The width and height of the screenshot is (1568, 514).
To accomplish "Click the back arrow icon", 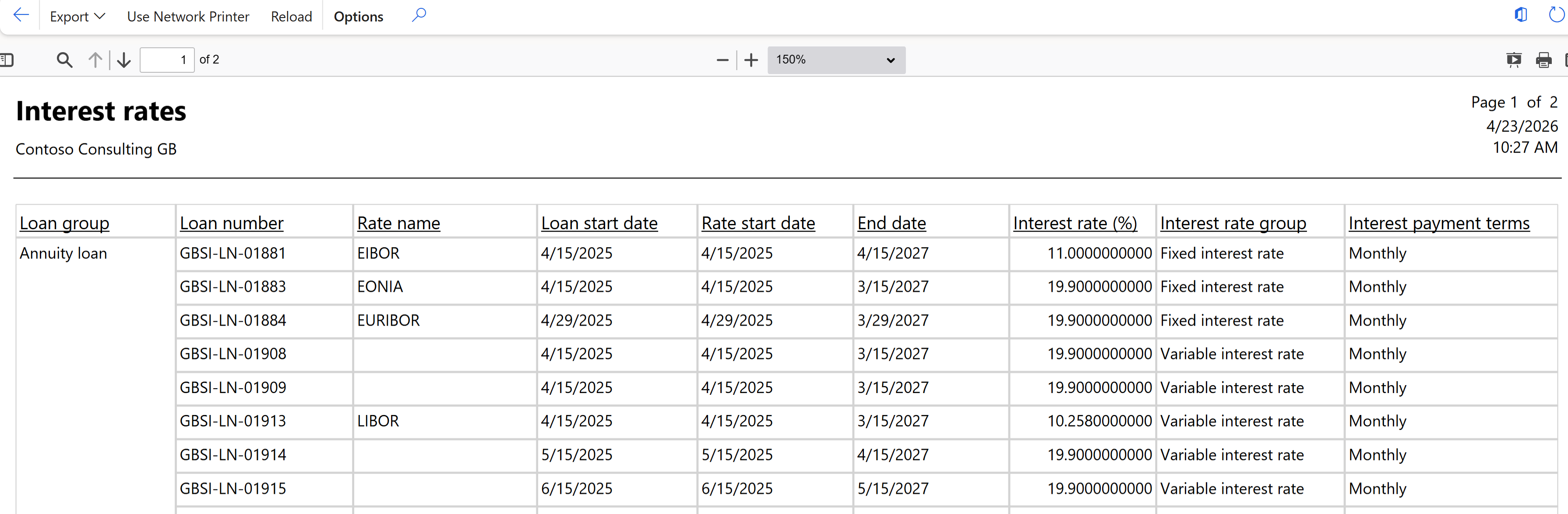I will click(x=21, y=16).
